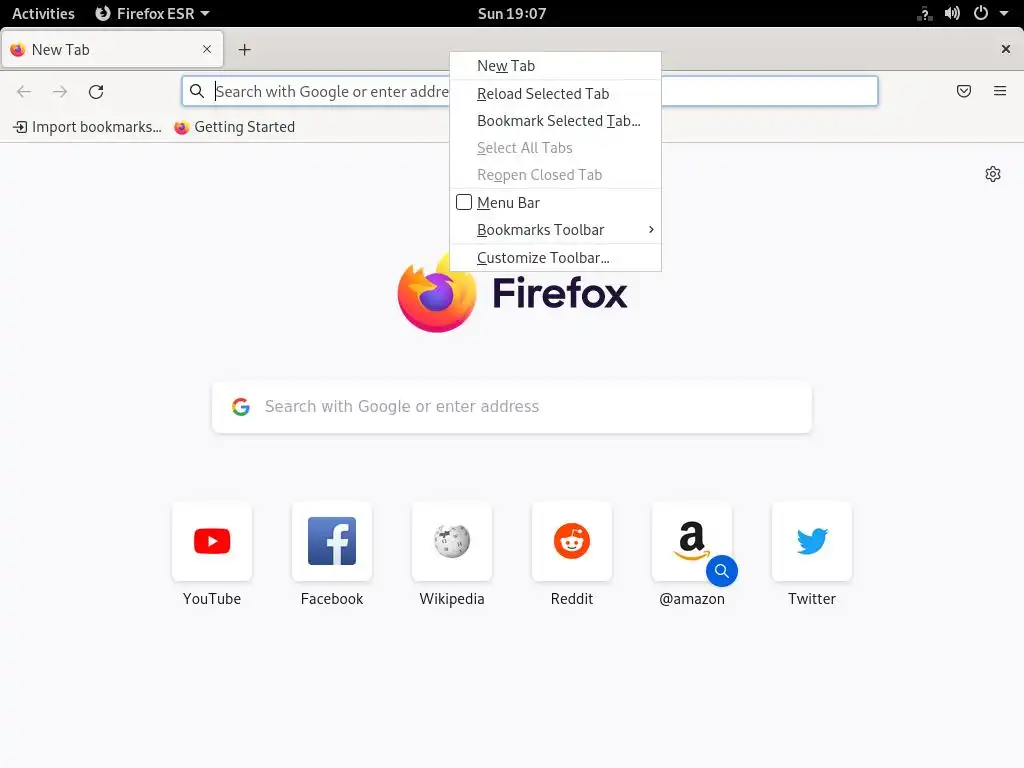The width and height of the screenshot is (1024, 768).
Task: Click the network status icon in top bar
Action: (x=925, y=13)
